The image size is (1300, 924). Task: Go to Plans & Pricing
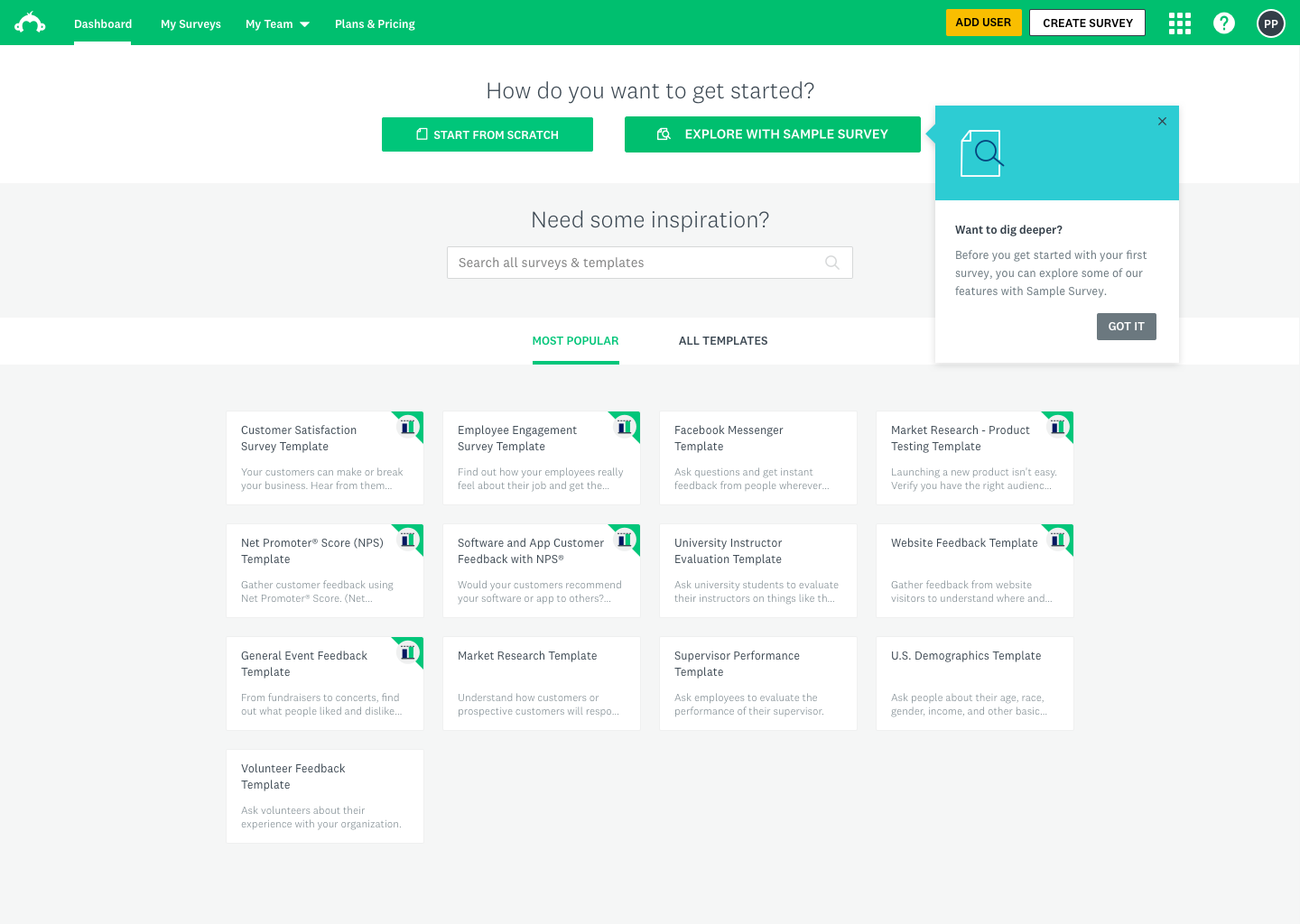pyautogui.click(x=375, y=24)
